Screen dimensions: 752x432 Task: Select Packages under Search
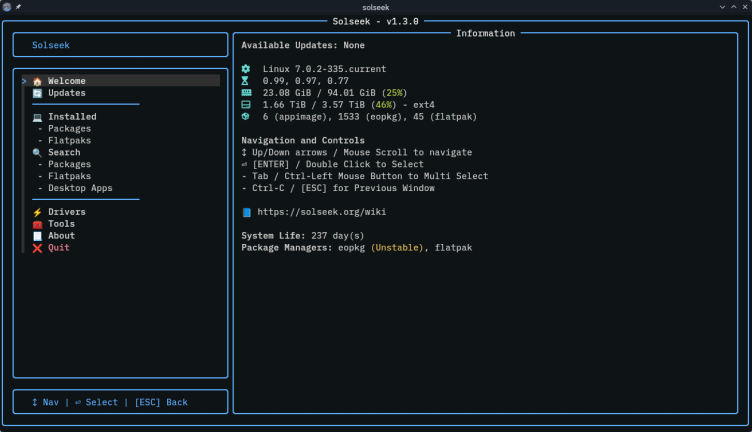pyautogui.click(x=70, y=164)
